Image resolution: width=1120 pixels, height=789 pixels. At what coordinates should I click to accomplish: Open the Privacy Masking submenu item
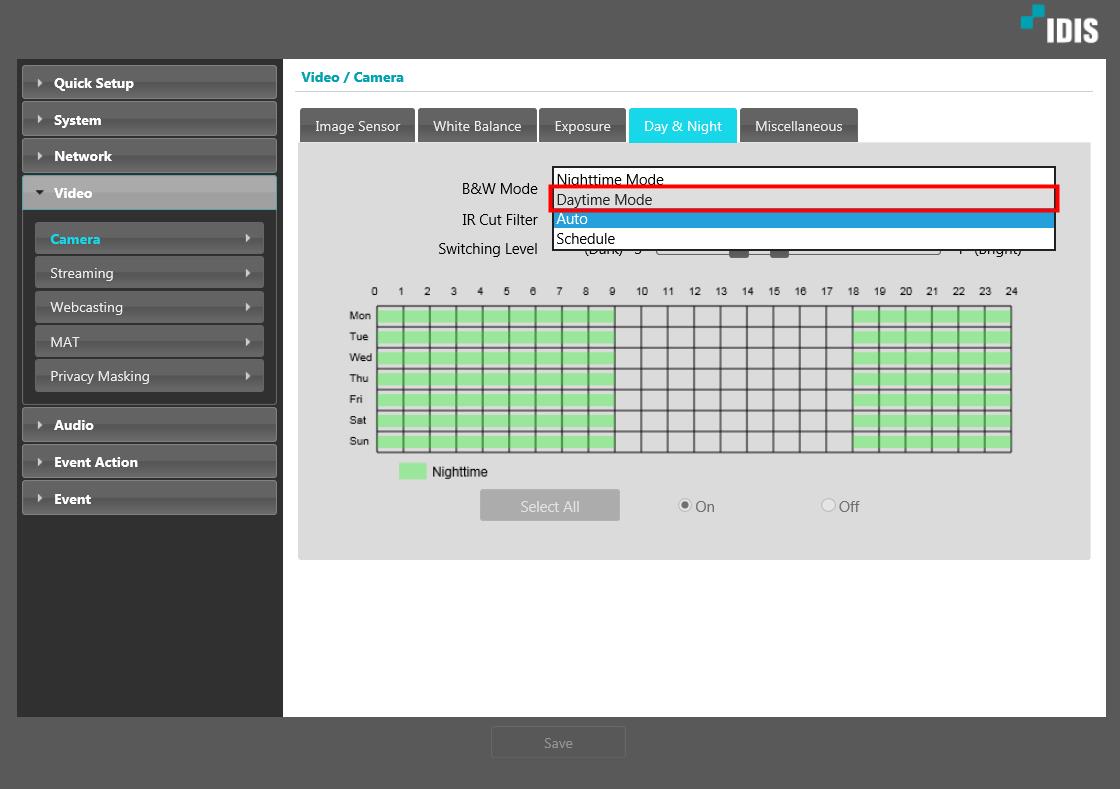coord(149,376)
